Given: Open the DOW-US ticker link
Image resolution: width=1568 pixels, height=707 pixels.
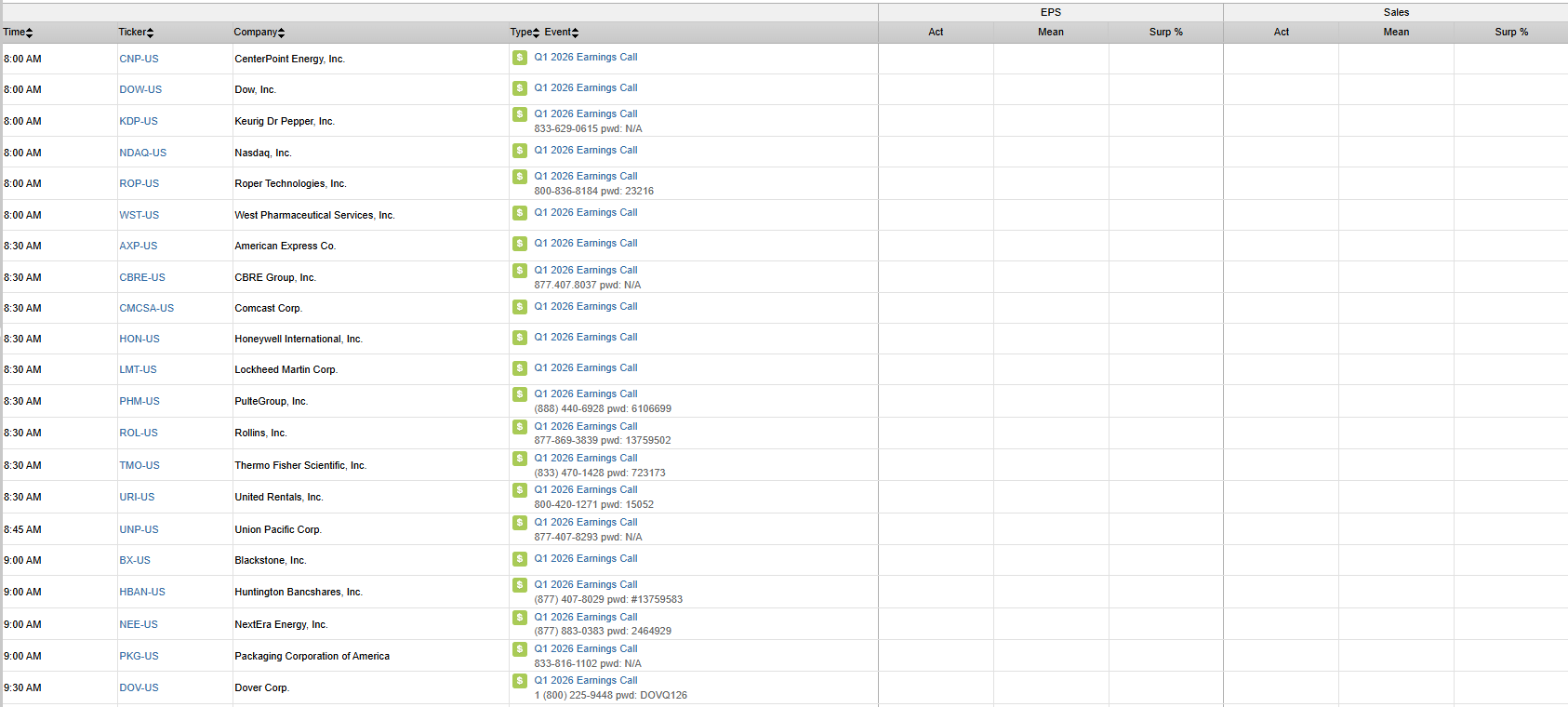Looking at the screenshot, I should [140, 90].
